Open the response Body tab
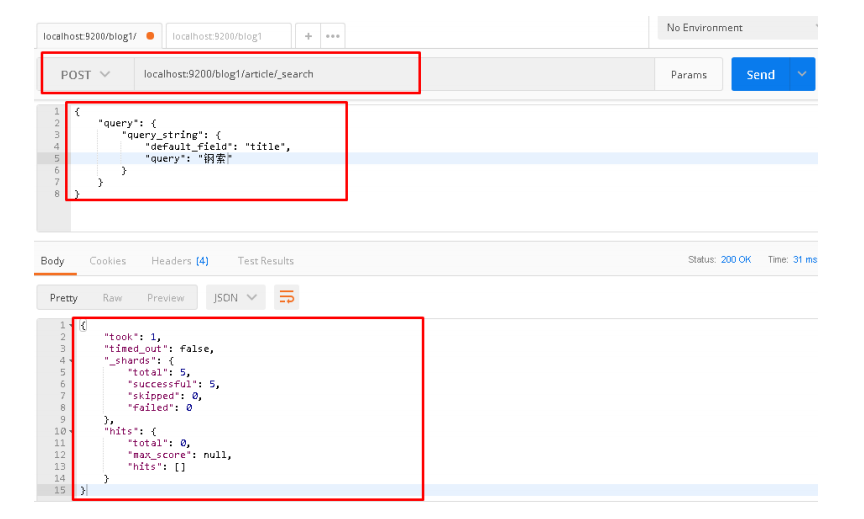This screenshot has width=864, height=519. coord(52,261)
